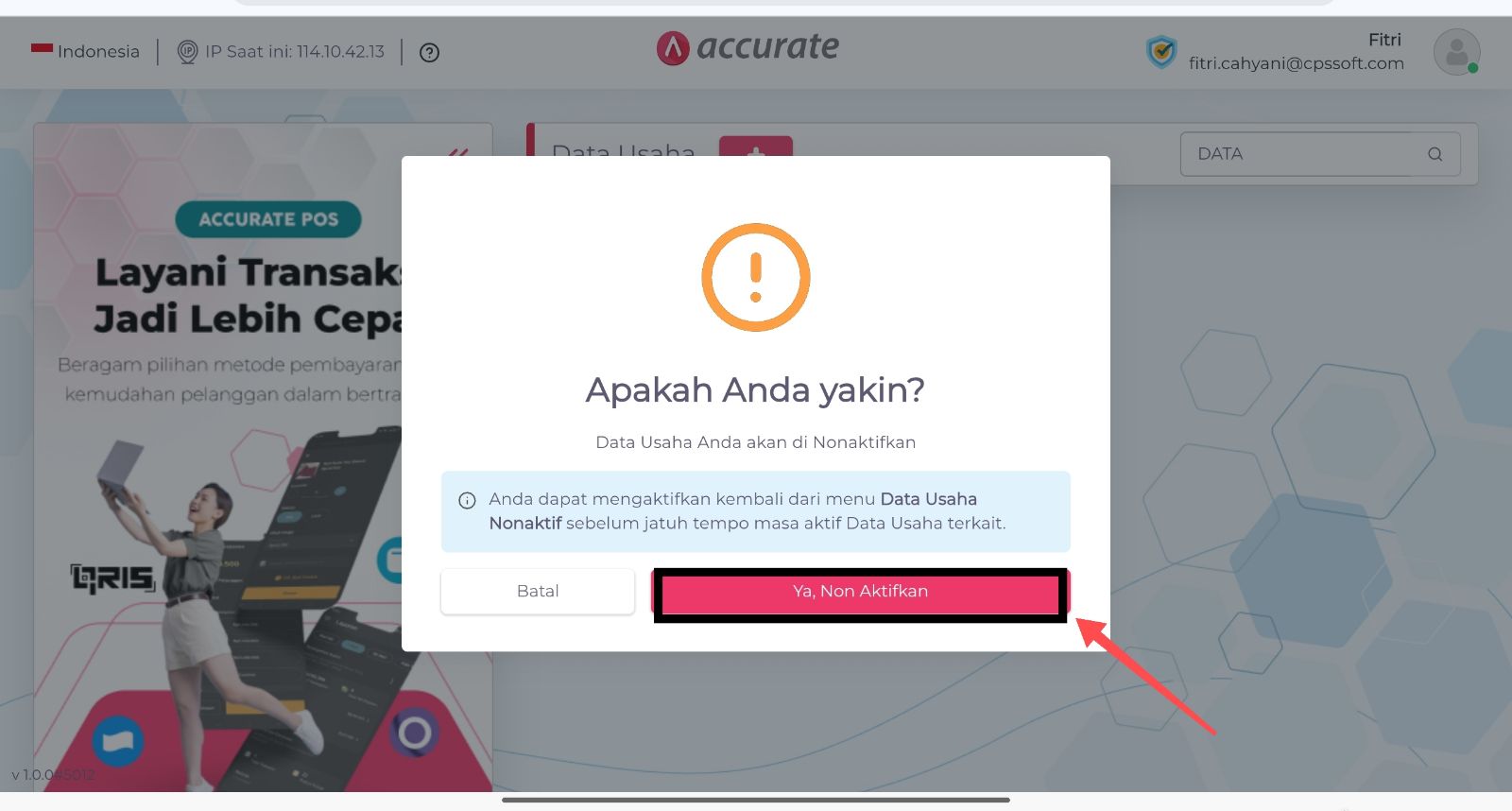
Task: Collapse the promo side panel chevrons
Action: tap(458, 152)
